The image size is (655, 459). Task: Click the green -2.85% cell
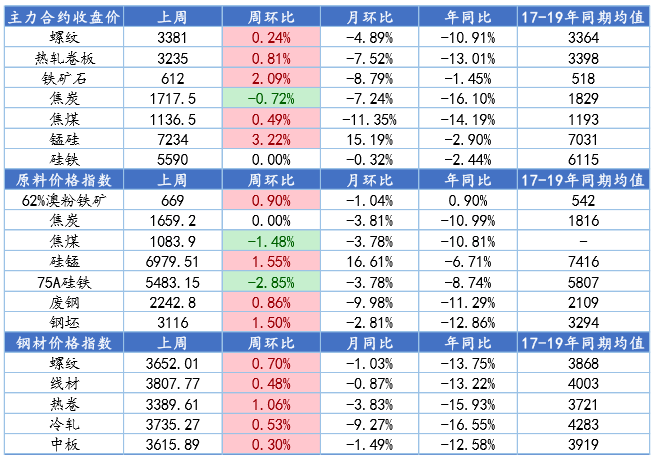(271, 282)
